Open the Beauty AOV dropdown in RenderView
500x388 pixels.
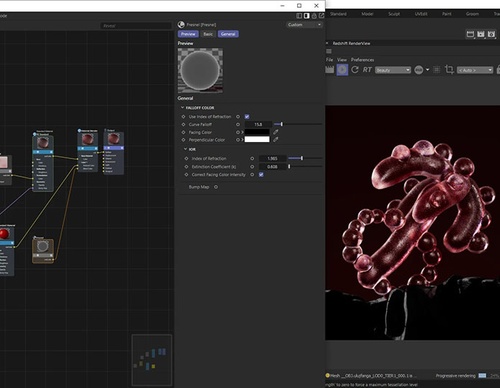(x=393, y=70)
